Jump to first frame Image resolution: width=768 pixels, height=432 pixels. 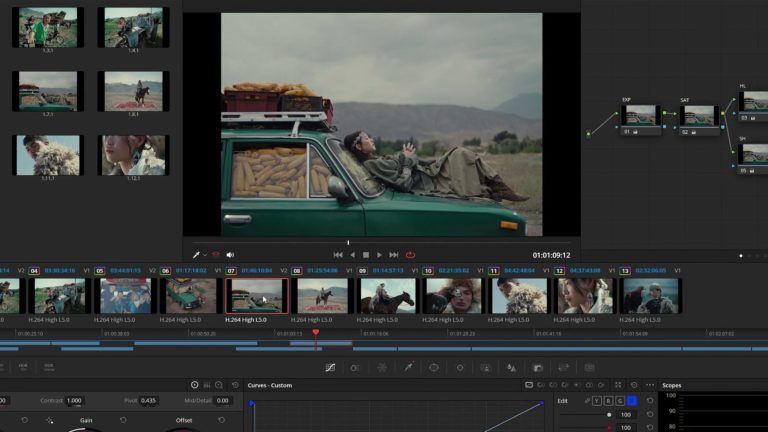click(x=338, y=255)
